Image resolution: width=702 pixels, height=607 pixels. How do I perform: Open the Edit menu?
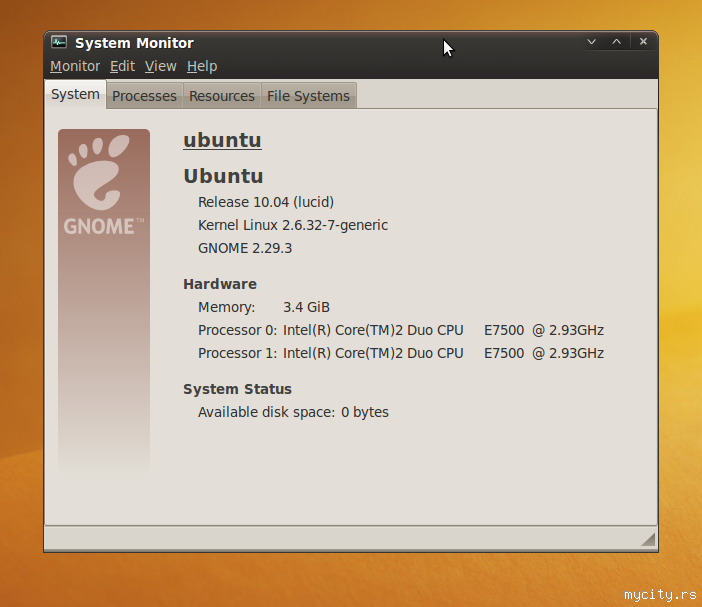[122, 66]
